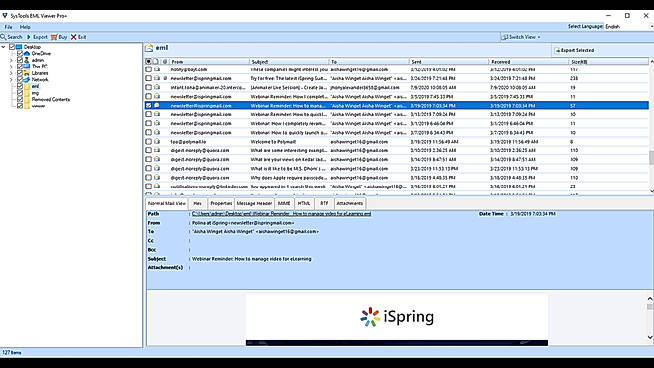
Task: Click the select-all checkbox in list header
Action: [x=148, y=61]
